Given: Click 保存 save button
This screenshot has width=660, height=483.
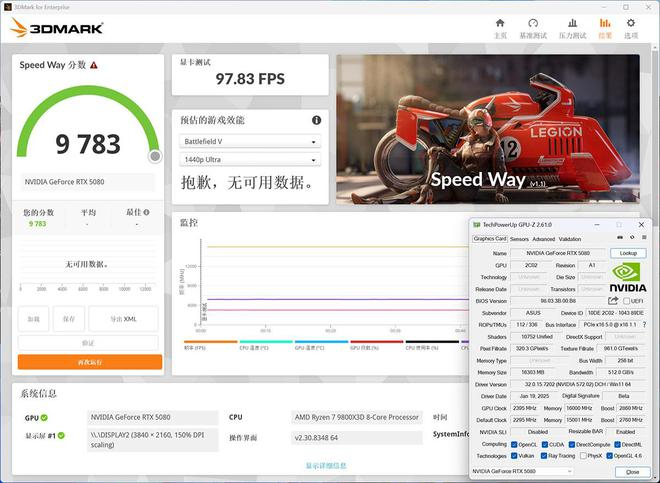Looking at the screenshot, I should 69,319.
